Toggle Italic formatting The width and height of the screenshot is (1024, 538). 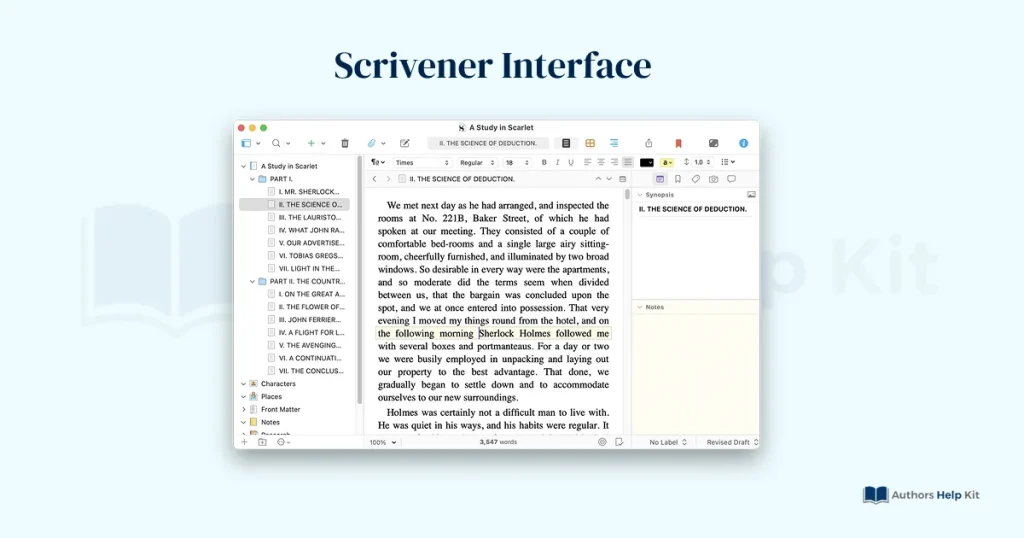(557, 163)
